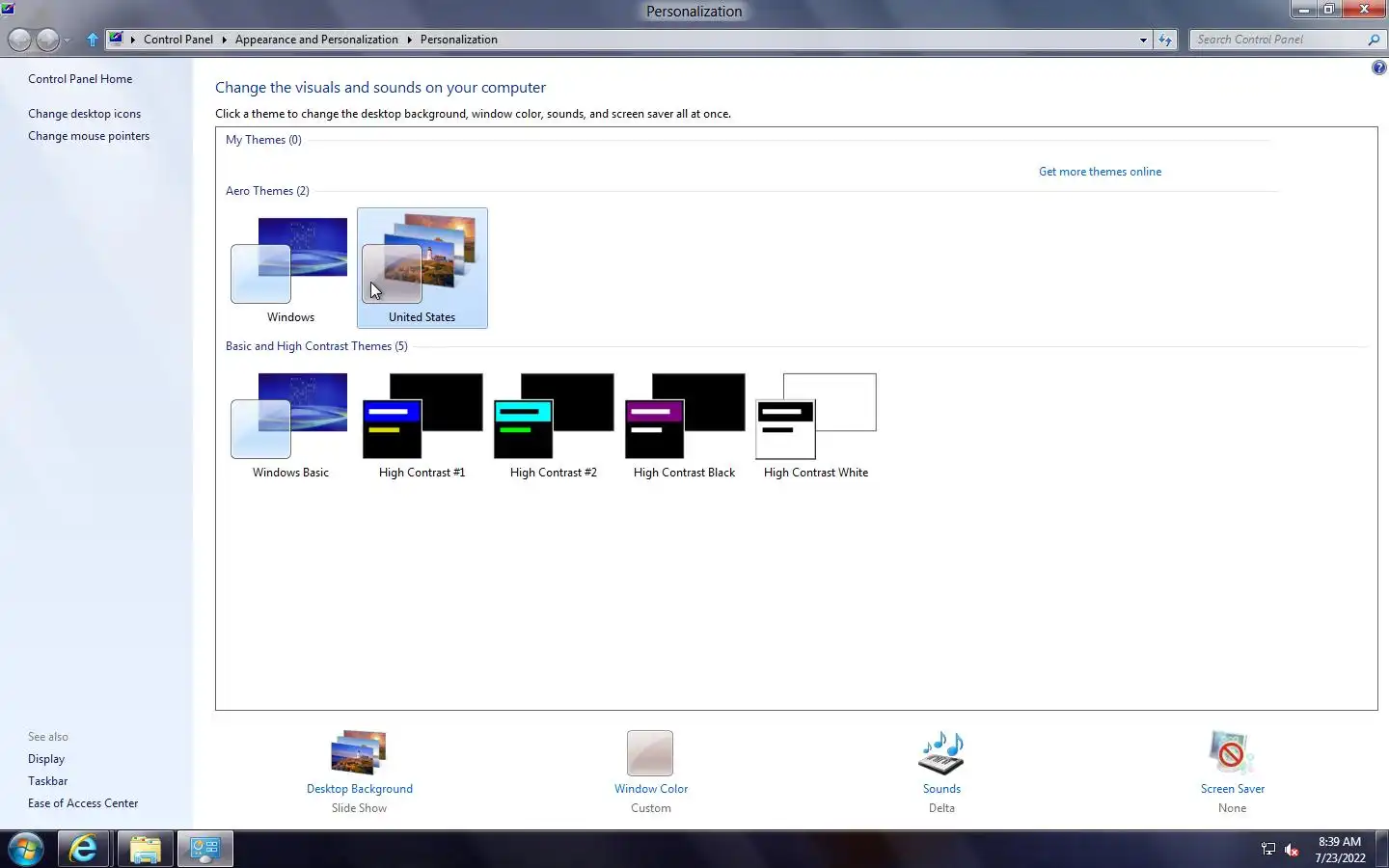This screenshot has height=868, width=1389.
Task: Click the taskbar clock showing 8:39 AM
Action: coord(1340,850)
